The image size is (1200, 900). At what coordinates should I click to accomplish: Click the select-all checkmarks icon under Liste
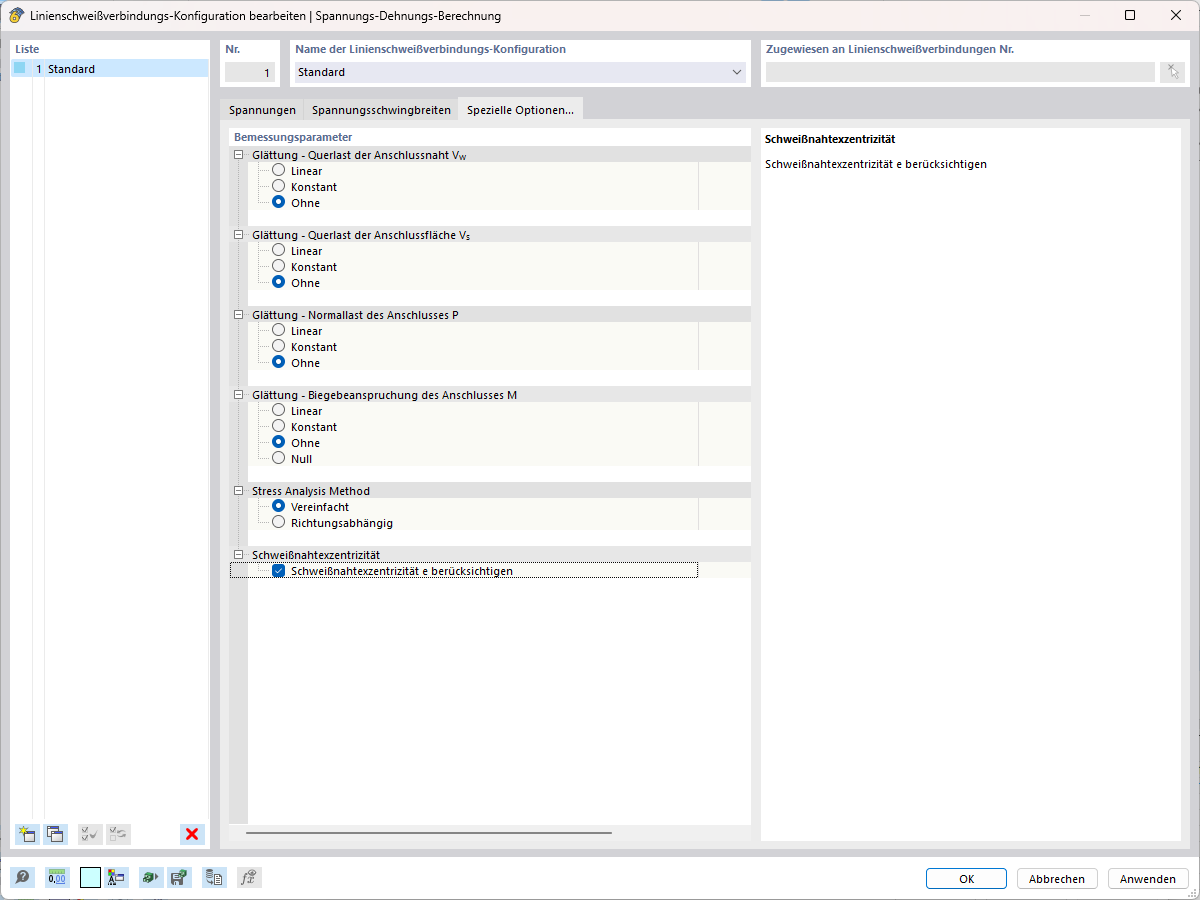coord(90,834)
